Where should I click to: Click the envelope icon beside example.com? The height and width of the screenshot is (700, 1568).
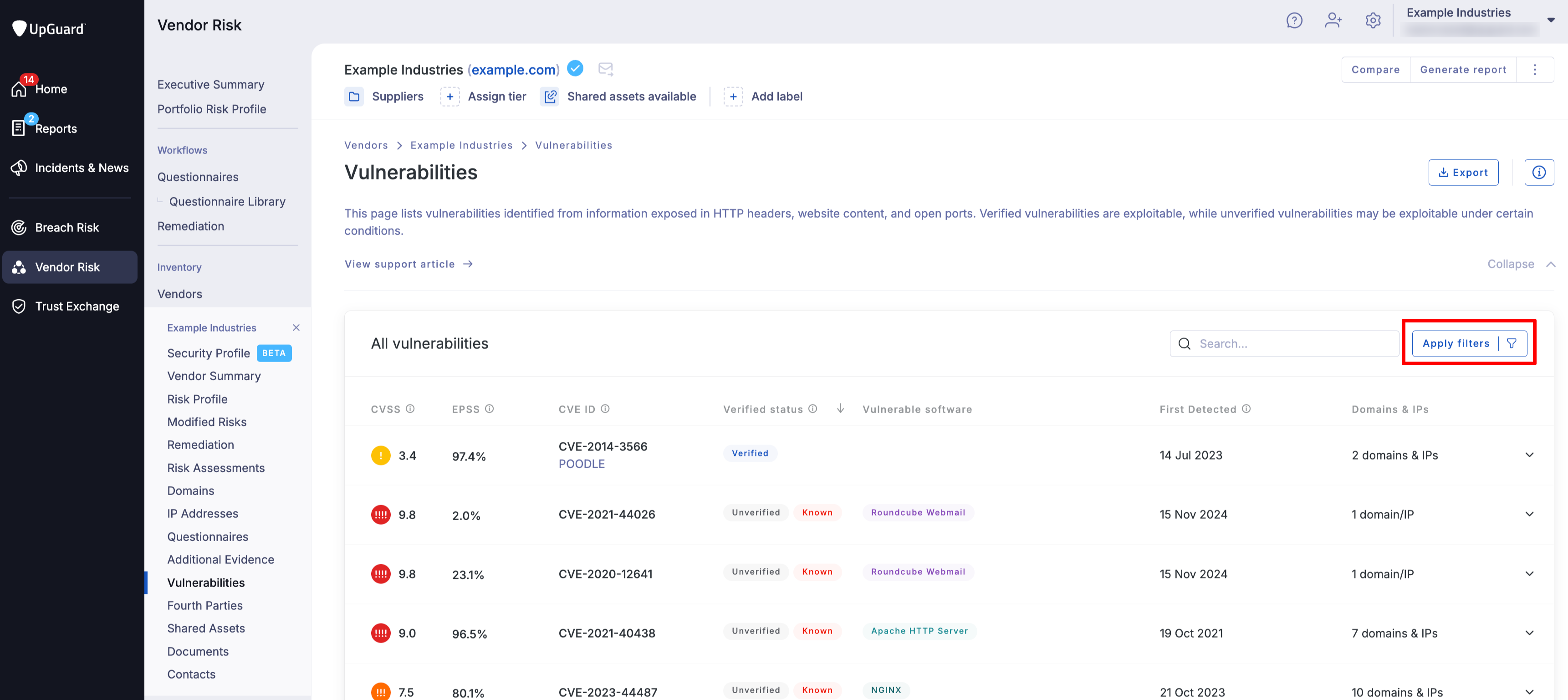point(606,69)
